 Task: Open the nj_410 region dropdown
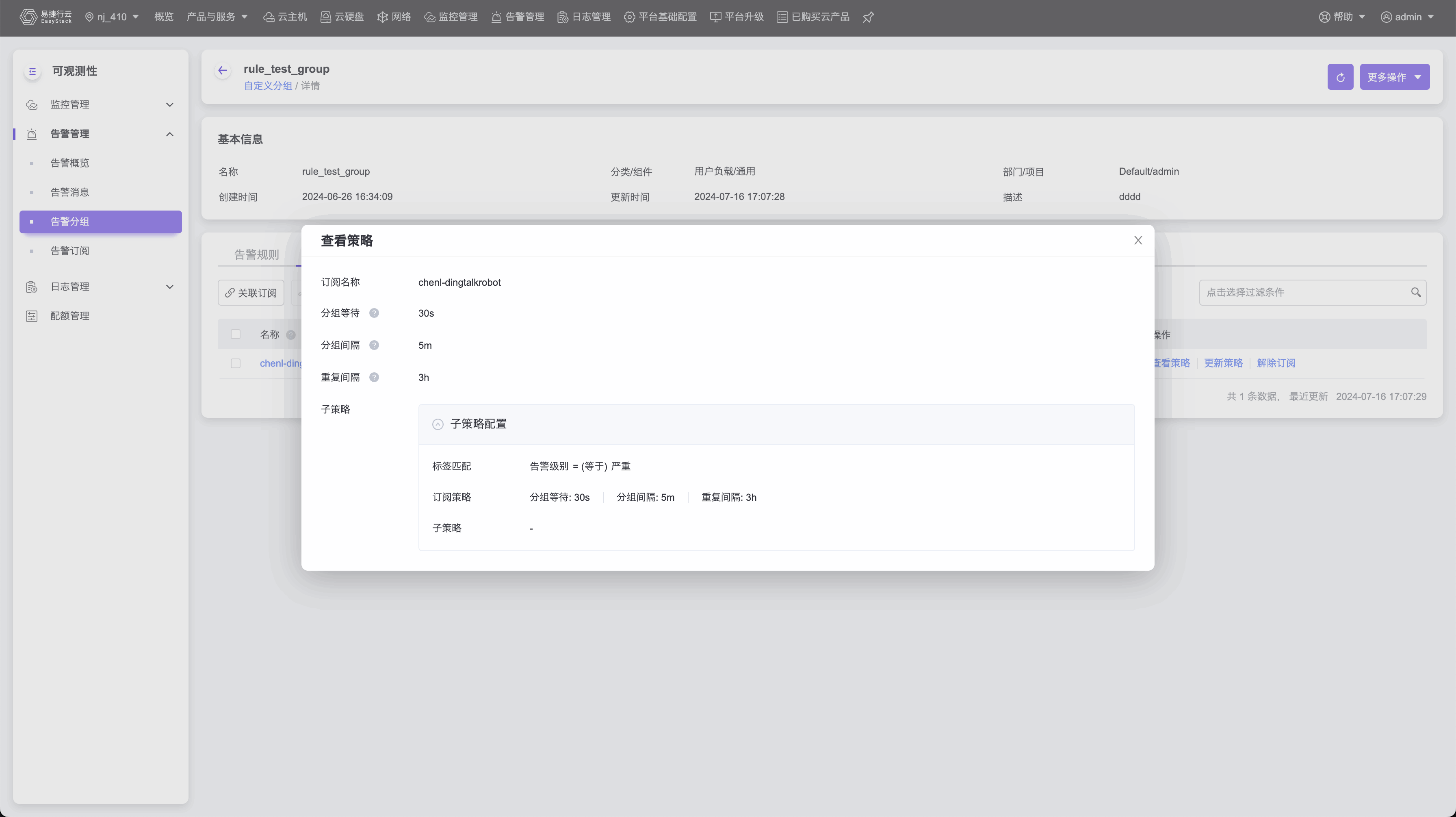112,17
